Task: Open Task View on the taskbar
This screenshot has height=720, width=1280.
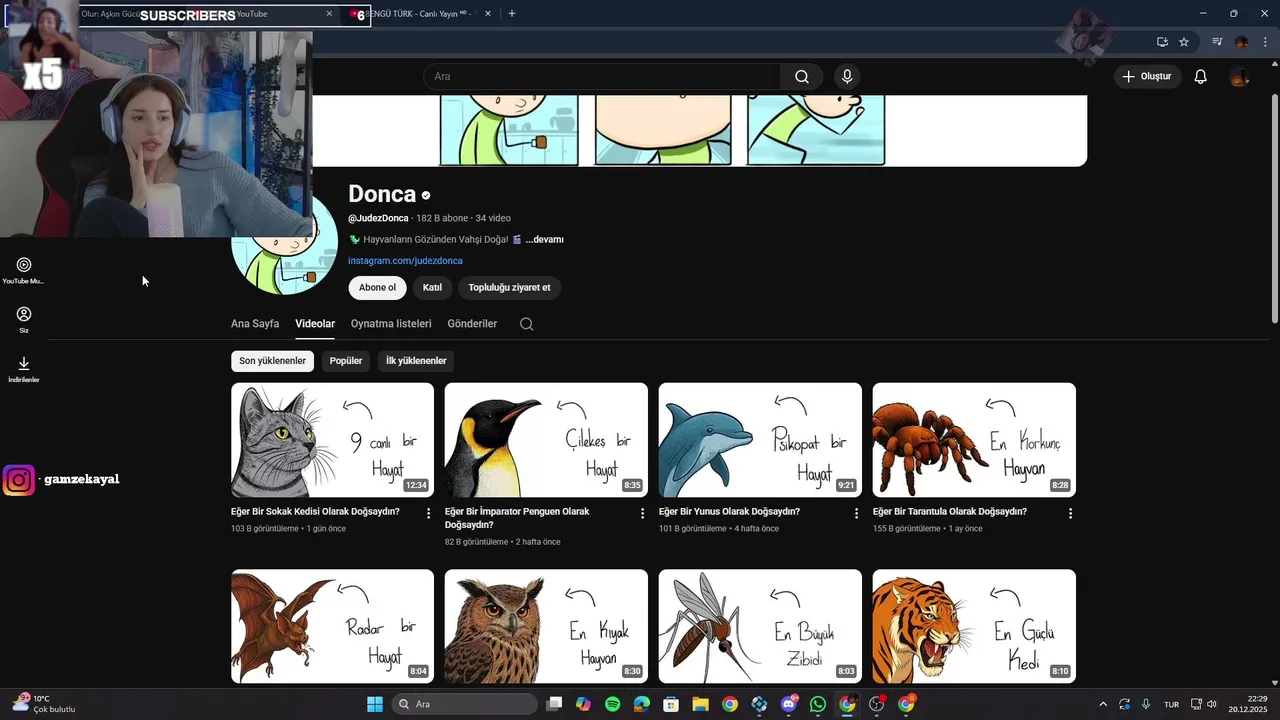Action: (555, 704)
